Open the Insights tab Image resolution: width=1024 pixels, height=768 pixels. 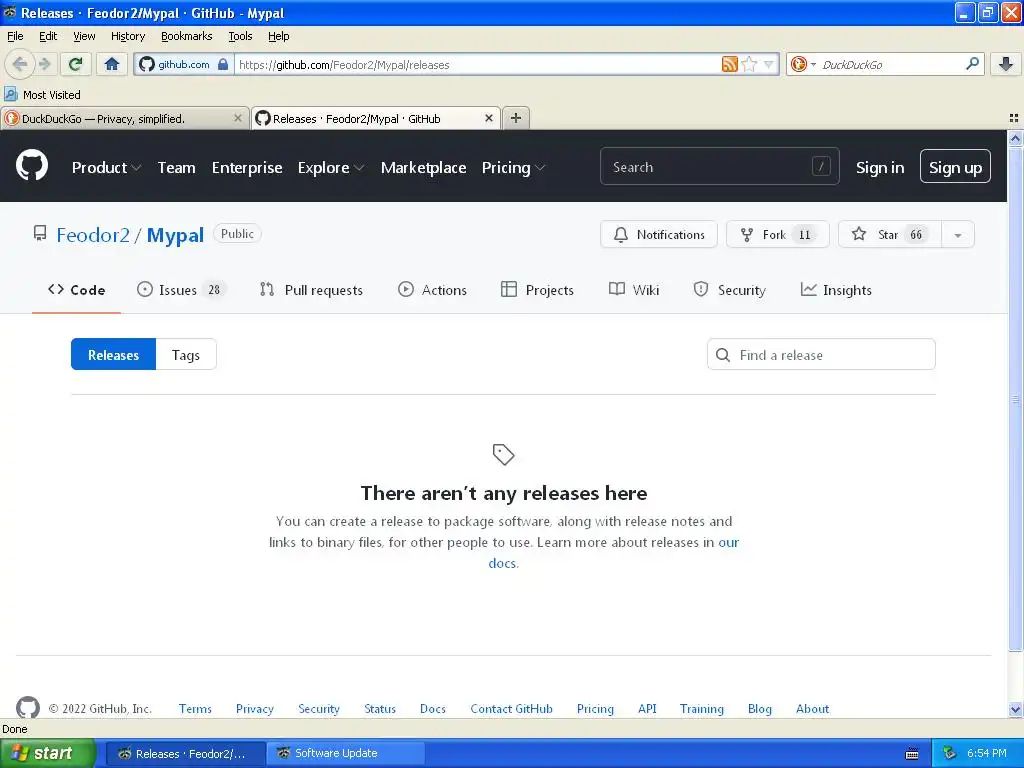tap(836, 290)
